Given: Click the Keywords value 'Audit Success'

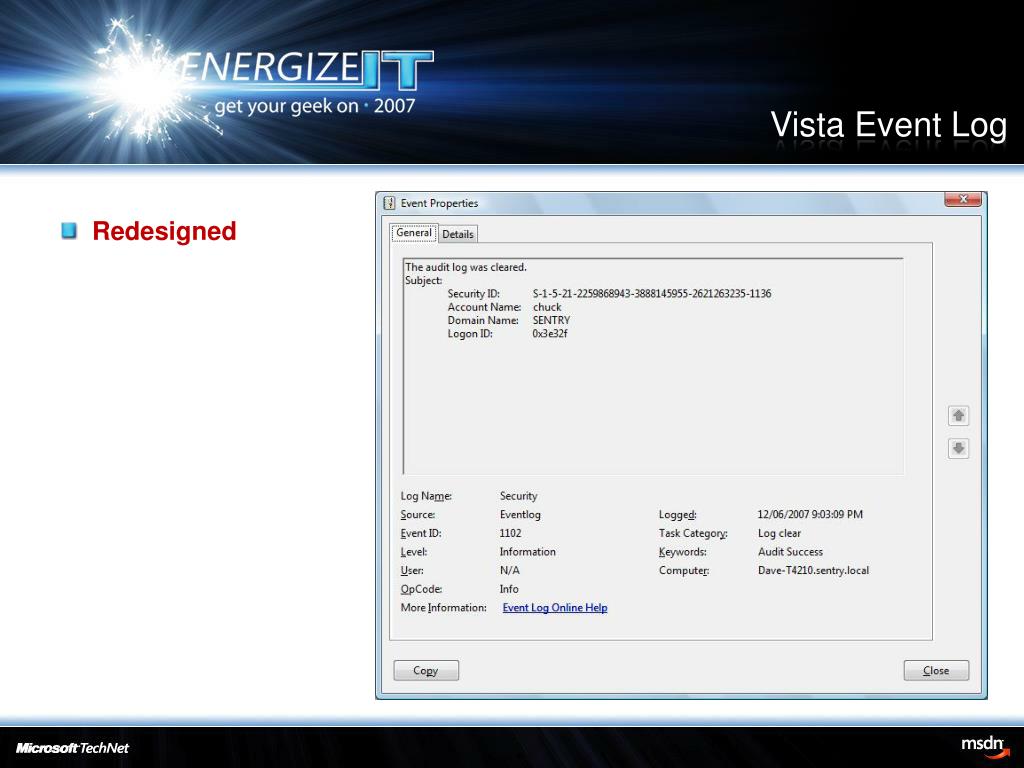Looking at the screenshot, I should point(790,552).
